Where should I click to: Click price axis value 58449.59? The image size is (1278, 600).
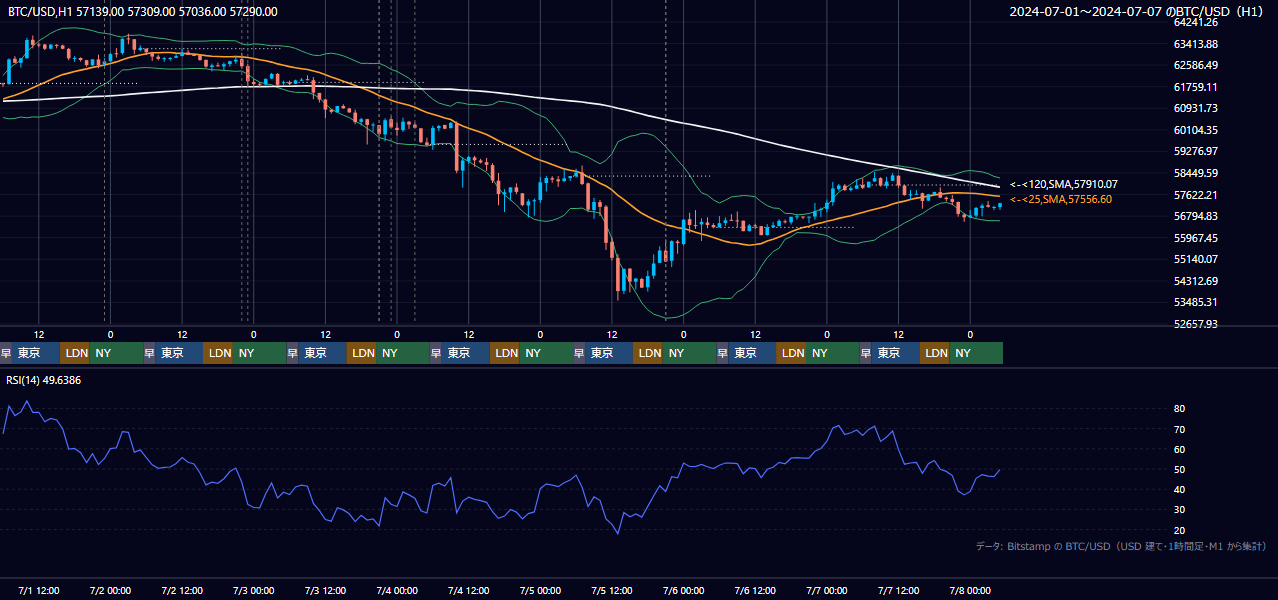coord(1195,173)
